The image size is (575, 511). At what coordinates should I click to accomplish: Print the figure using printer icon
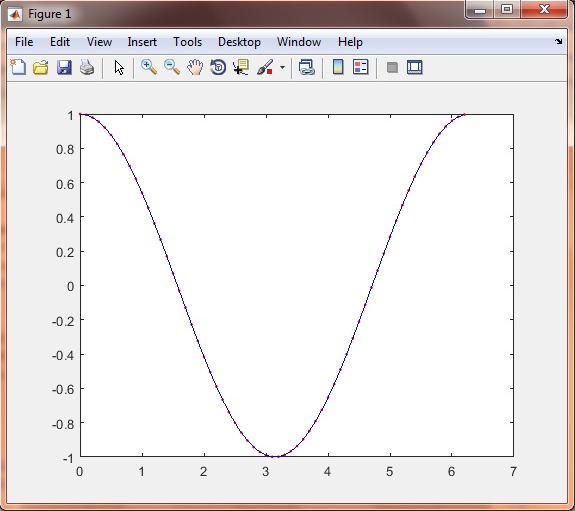coord(87,68)
